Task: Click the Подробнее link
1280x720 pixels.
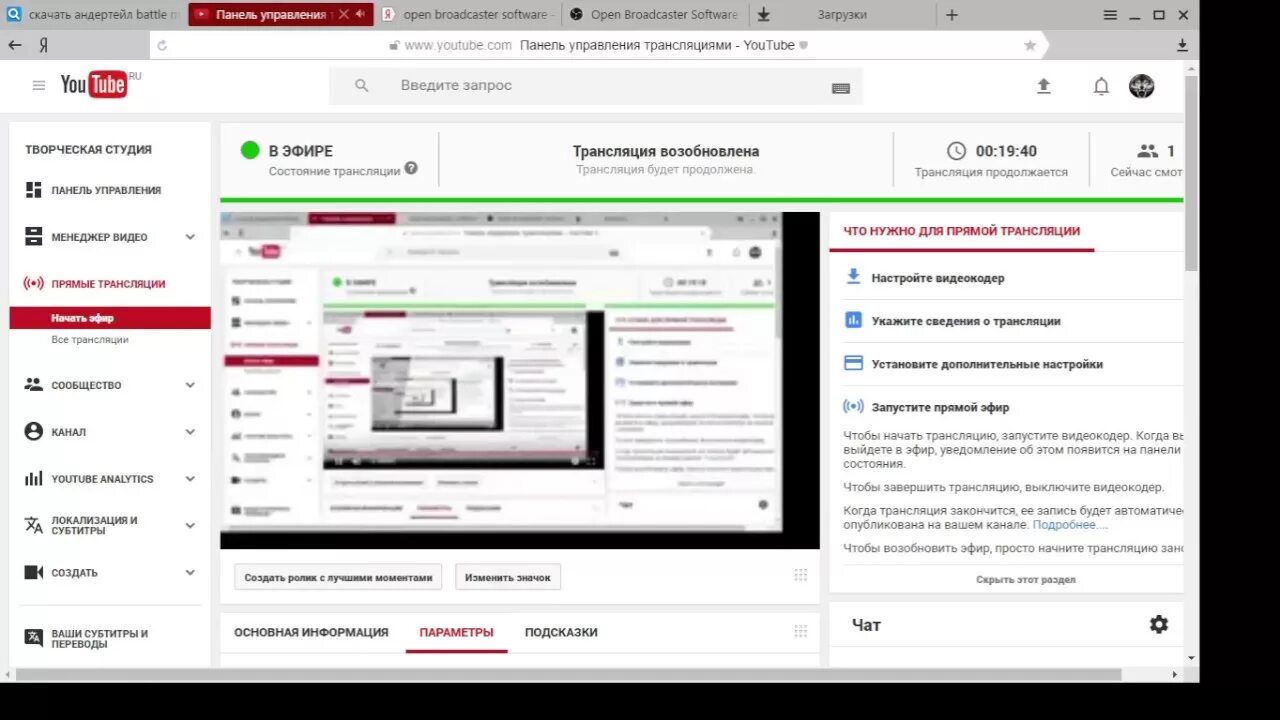Action: pos(1071,524)
